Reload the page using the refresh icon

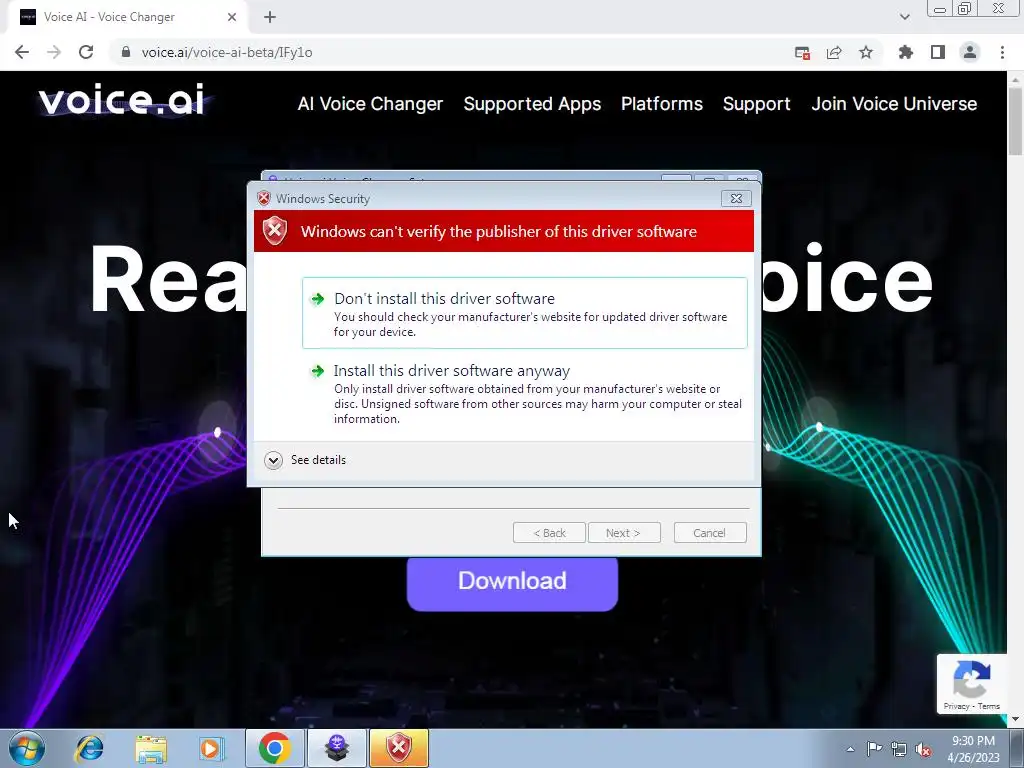86,52
